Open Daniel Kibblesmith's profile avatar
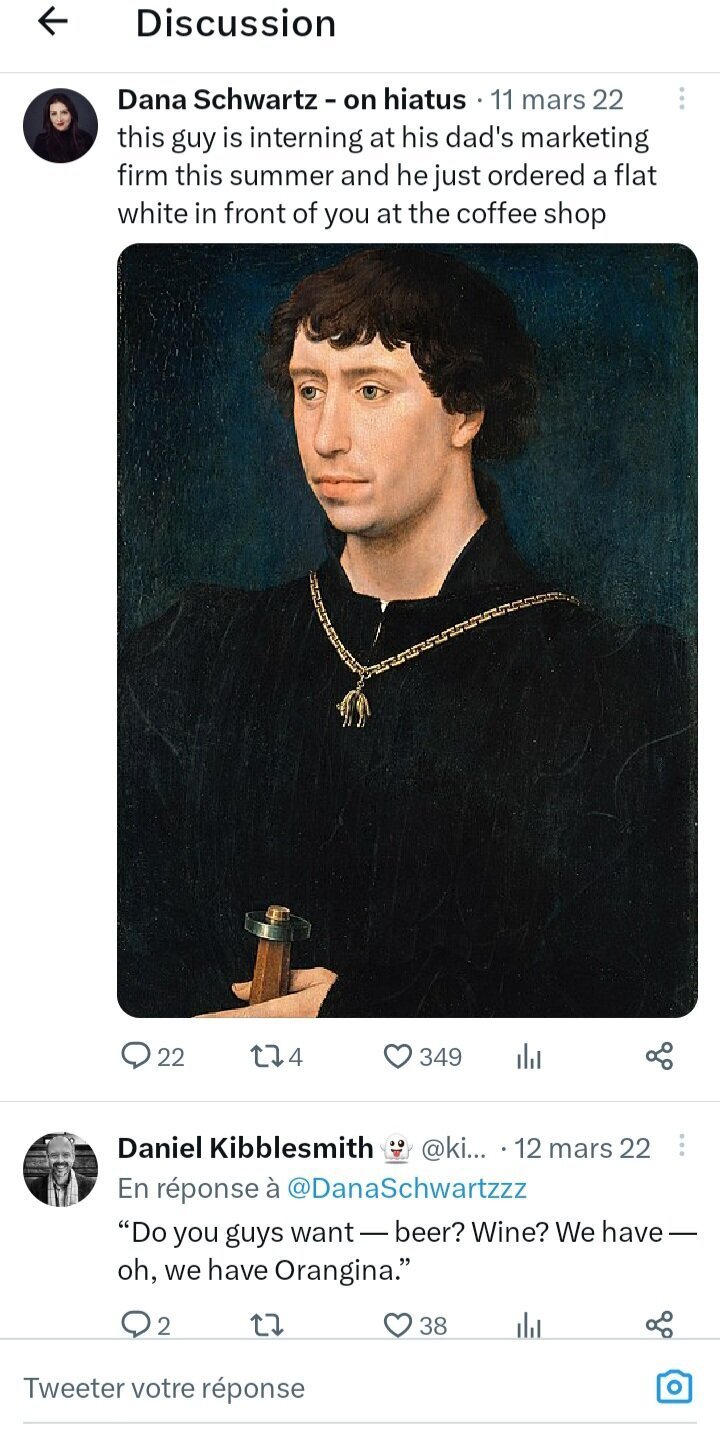The width and height of the screenshot is (720, 1433). click(x=60, y=1169)
